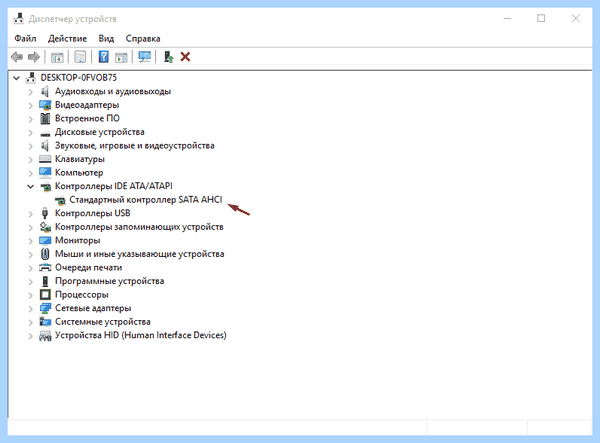Click the Устройства HID icon
600x443 pixels.
click(45, 336)
